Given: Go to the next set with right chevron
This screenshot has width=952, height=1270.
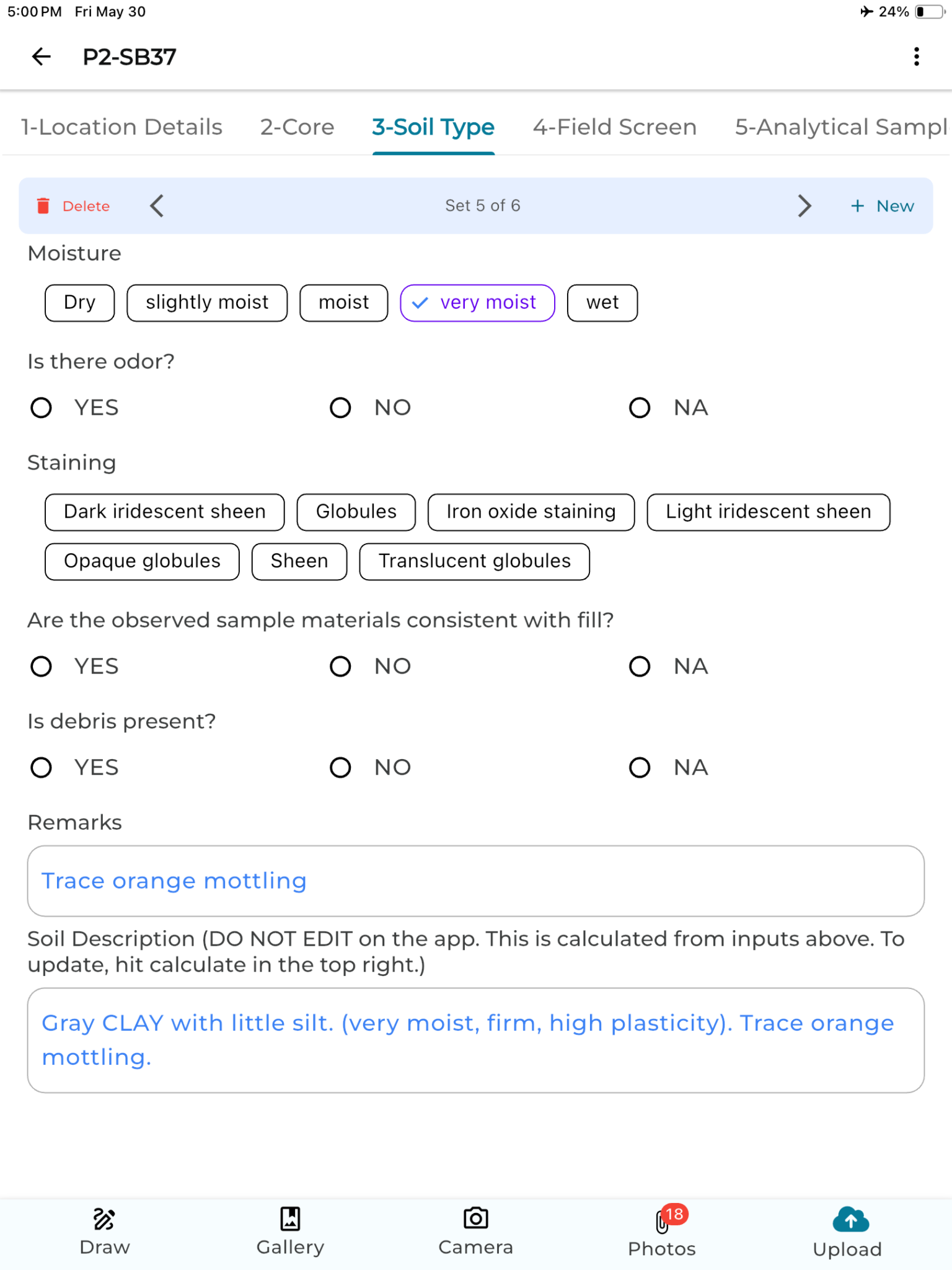Looking at the screenshot, I should pyautogui.click(x=804, y=206).
